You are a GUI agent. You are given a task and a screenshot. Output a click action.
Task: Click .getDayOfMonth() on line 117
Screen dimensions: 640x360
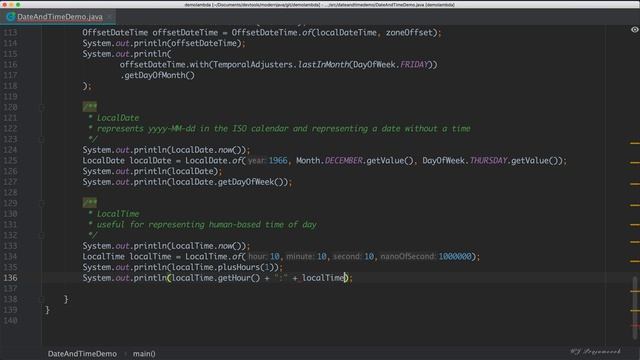point(158,75)
